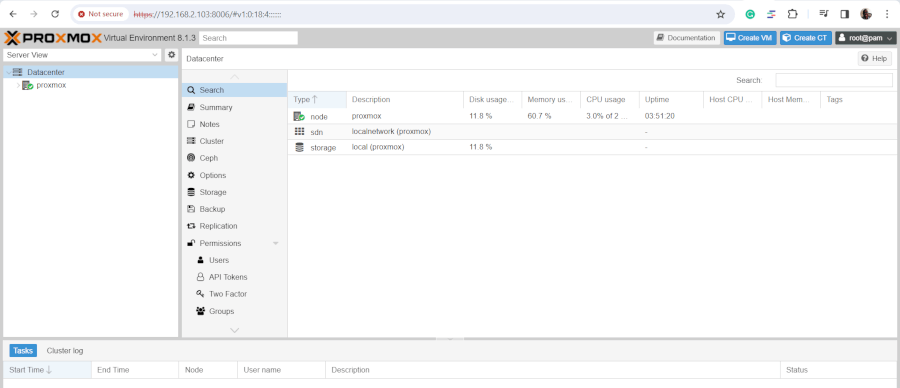Open the Search menu item

tap(234, 90)
